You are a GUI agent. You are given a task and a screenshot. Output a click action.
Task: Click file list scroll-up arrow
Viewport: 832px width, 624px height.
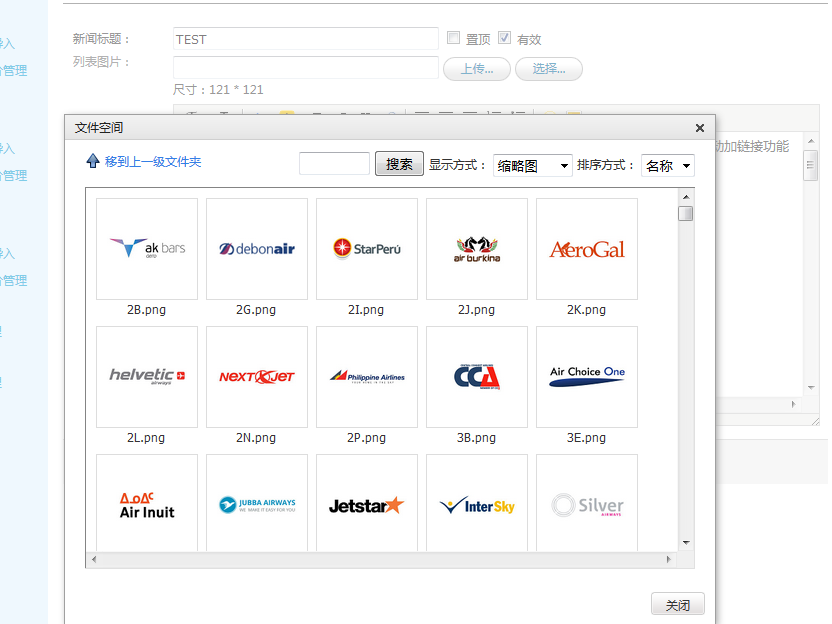point(686,197)
